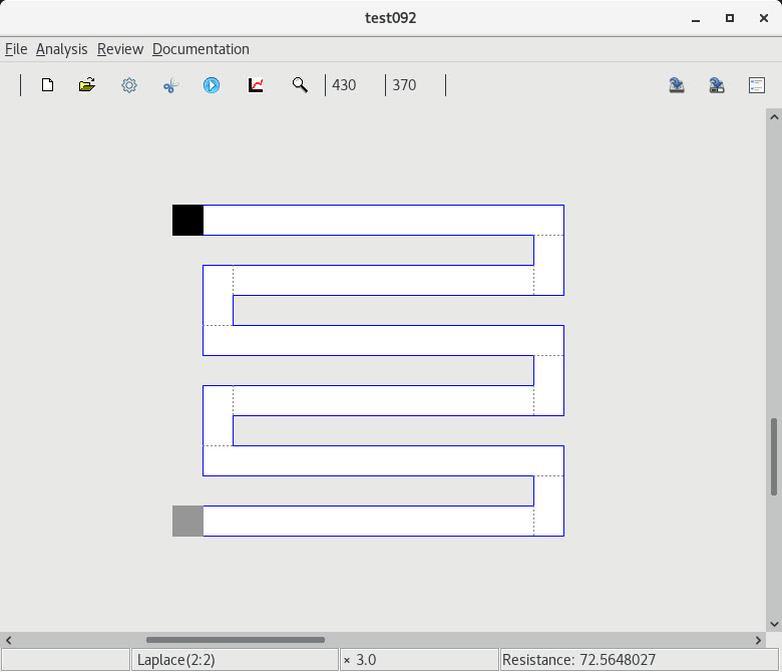
Task: Open the Analysis menu
Action: point(61,49)
